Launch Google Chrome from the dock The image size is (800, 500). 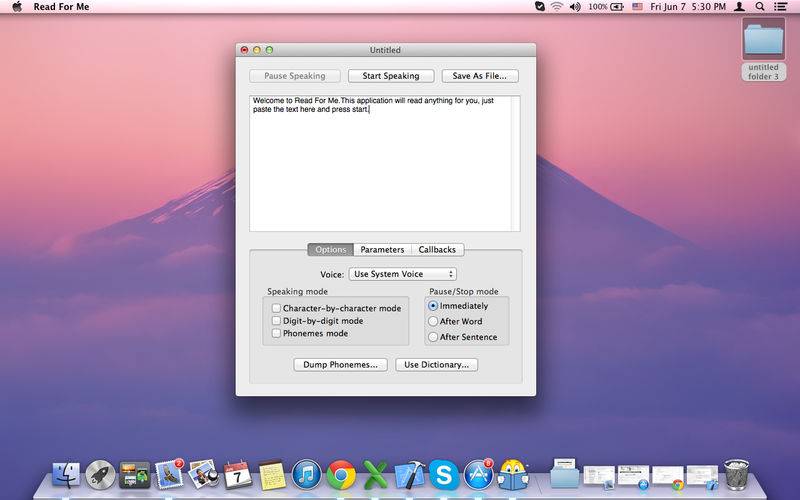pos(341,475)
